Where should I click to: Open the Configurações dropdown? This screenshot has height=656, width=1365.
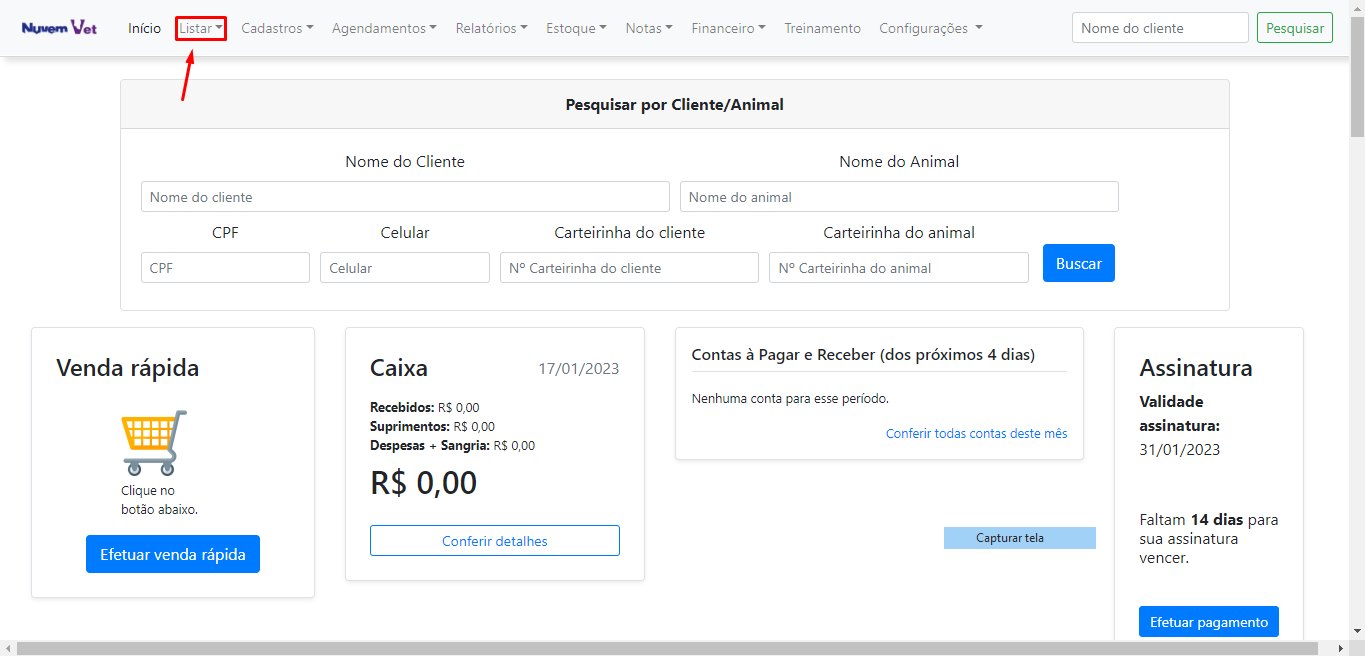pos(930,28)
